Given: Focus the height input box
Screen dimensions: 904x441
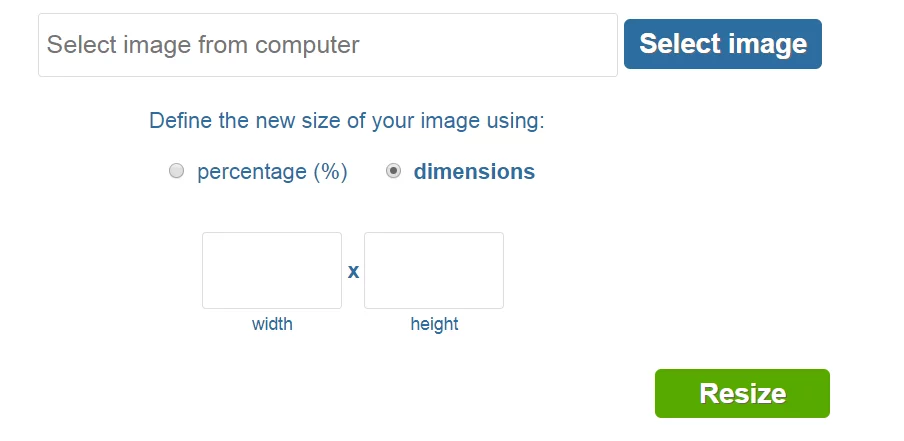Looking at the screenshot, I should (x=434, y=270).
